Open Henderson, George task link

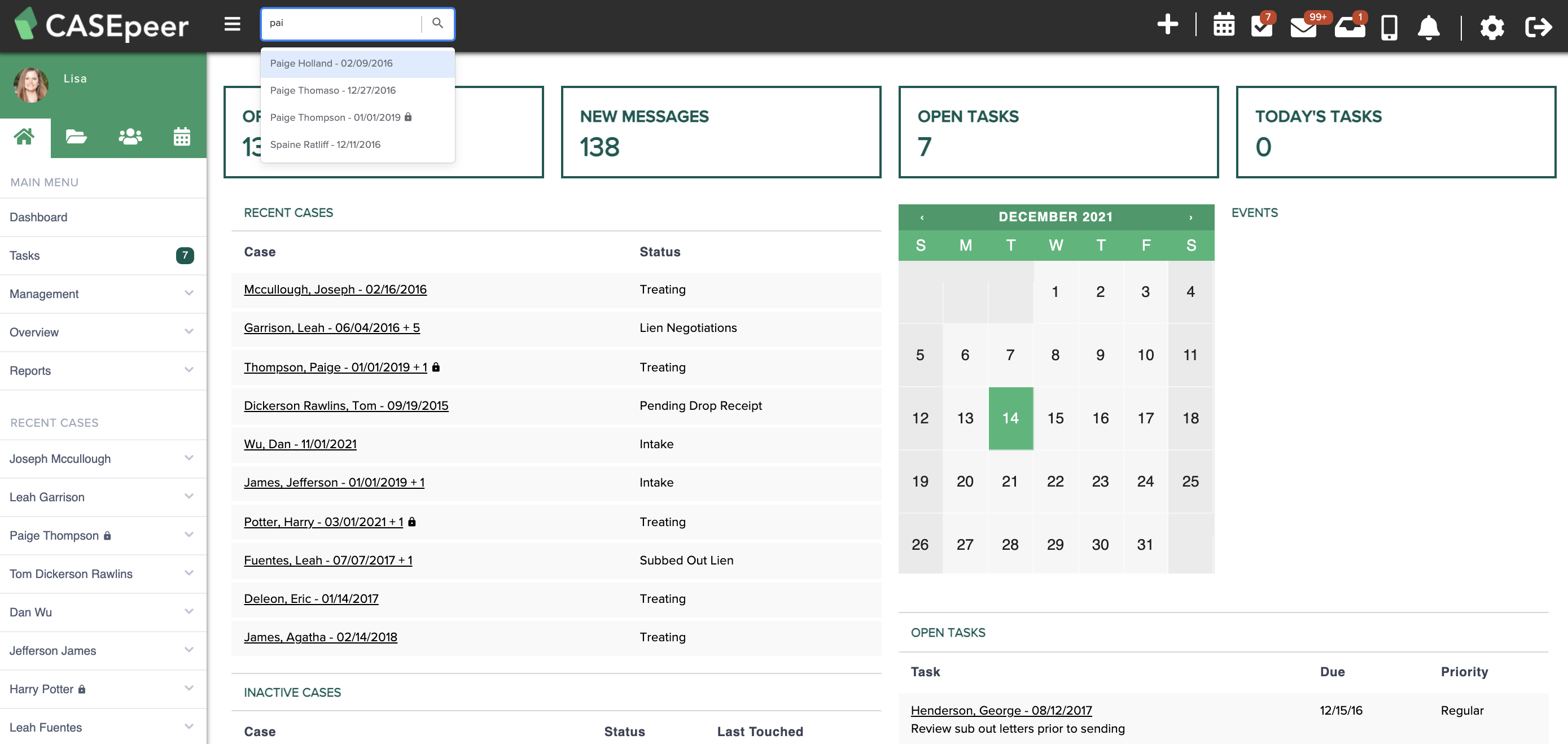[x=1001, y=710]
